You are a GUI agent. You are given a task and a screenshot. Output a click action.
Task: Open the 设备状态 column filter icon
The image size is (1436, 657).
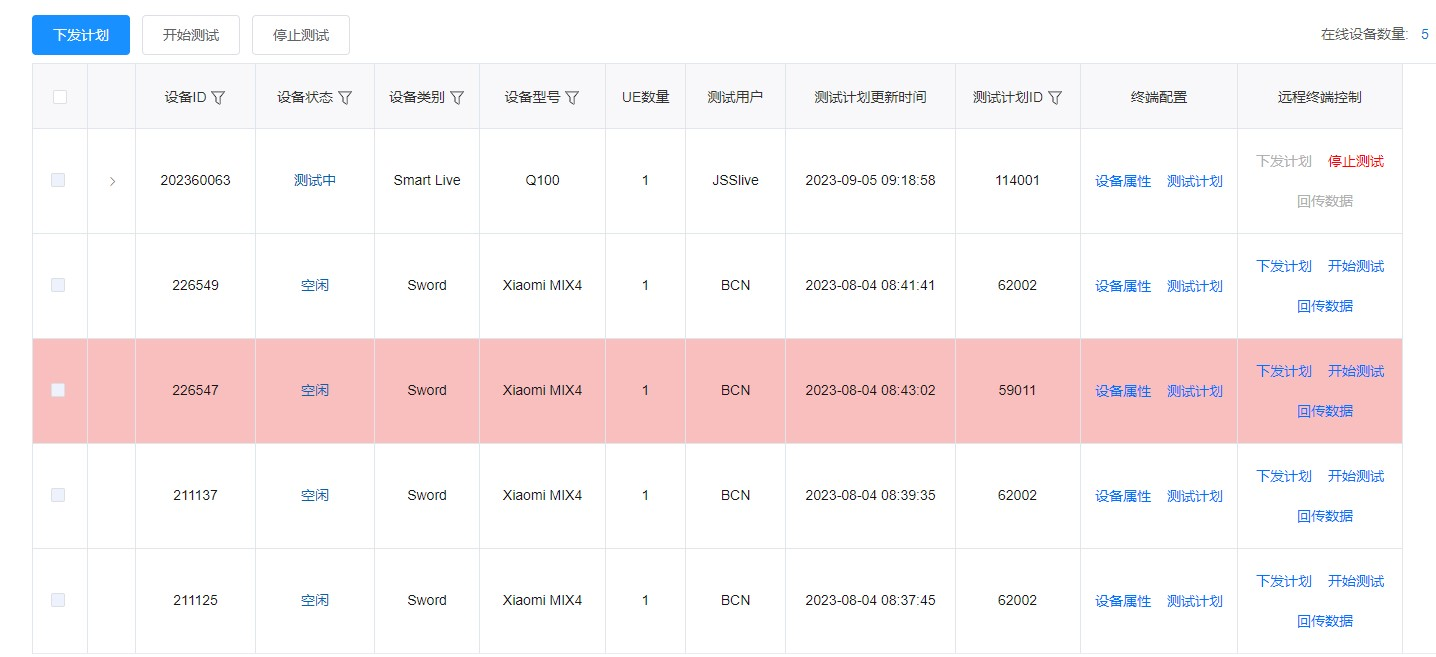click(x=345, y=98)
